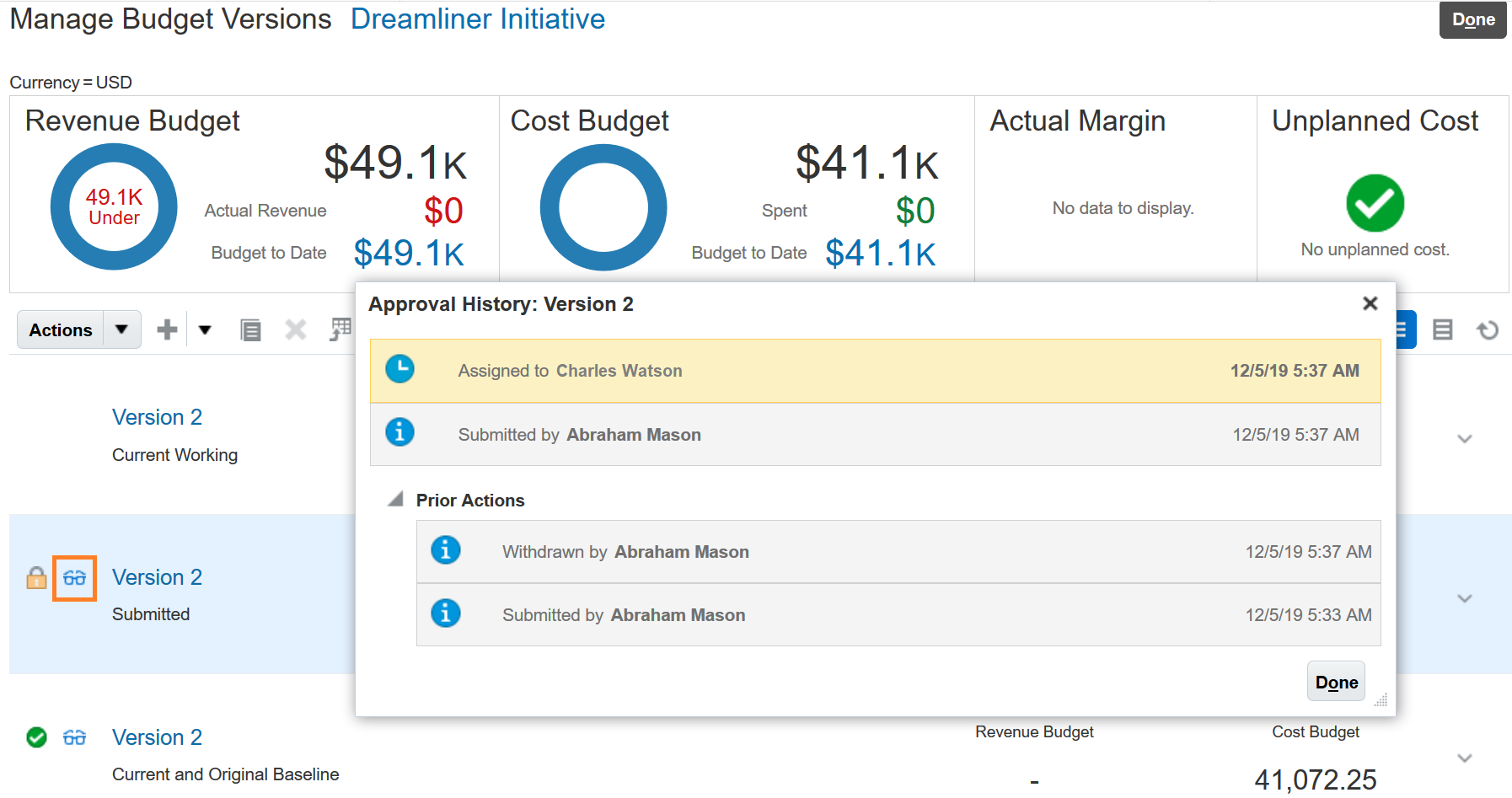Image resolution: width=1512 pixels, height=798 pixels.
Task: Click the lock icon beside Submitted Version 2
Action: [x=36, y=578]
